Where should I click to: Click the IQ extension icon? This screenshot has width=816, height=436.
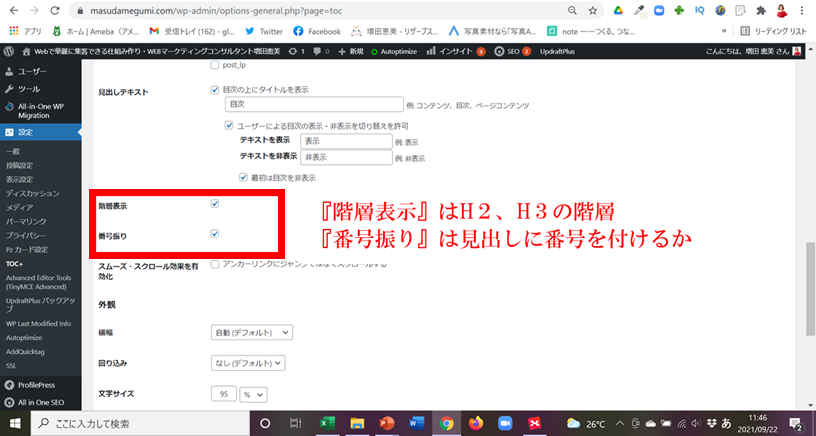699,10
